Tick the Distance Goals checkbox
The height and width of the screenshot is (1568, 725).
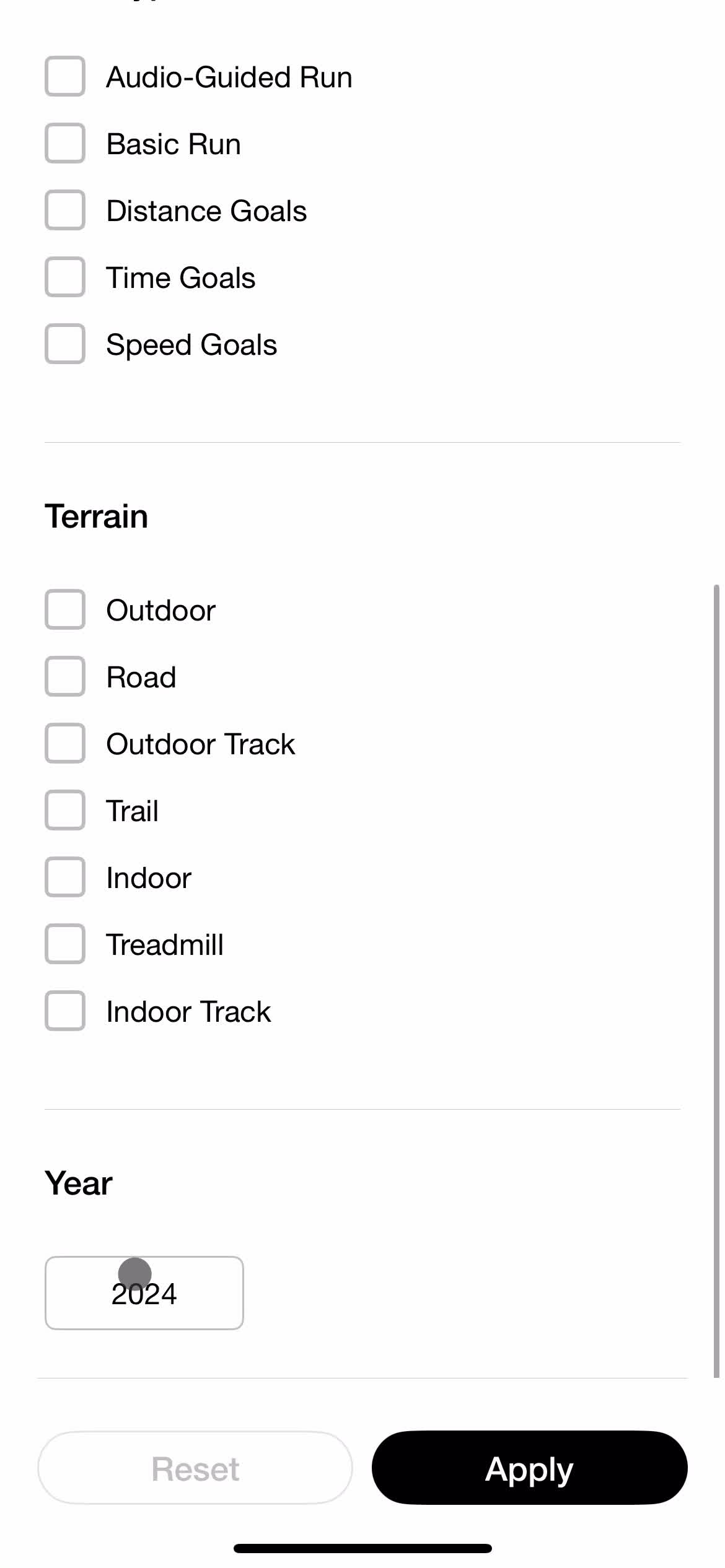coord(64,211)
